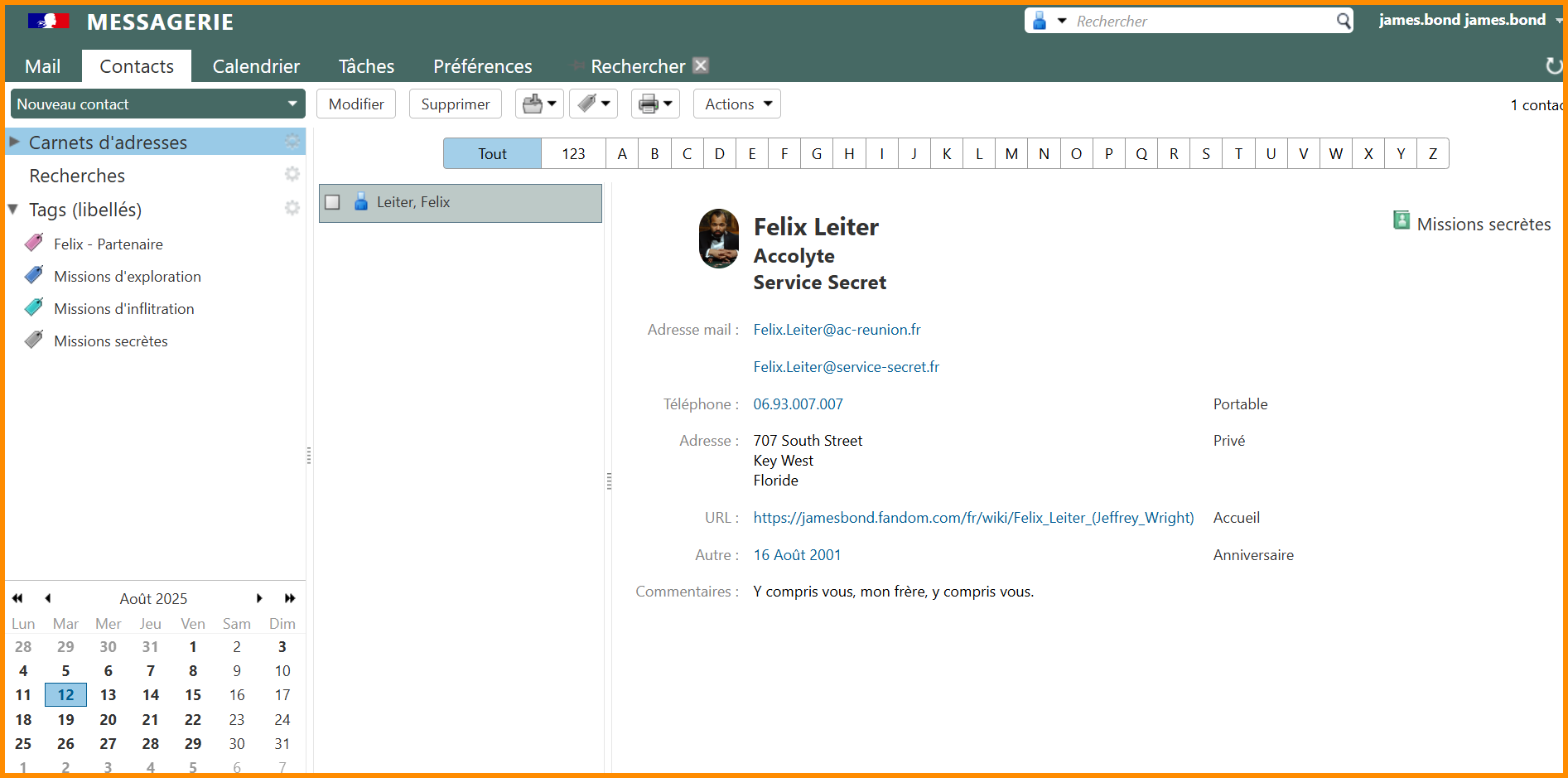The image size is (1568, 778).
Task: Select the Tout alphabet filter
Action: point(492,154)
